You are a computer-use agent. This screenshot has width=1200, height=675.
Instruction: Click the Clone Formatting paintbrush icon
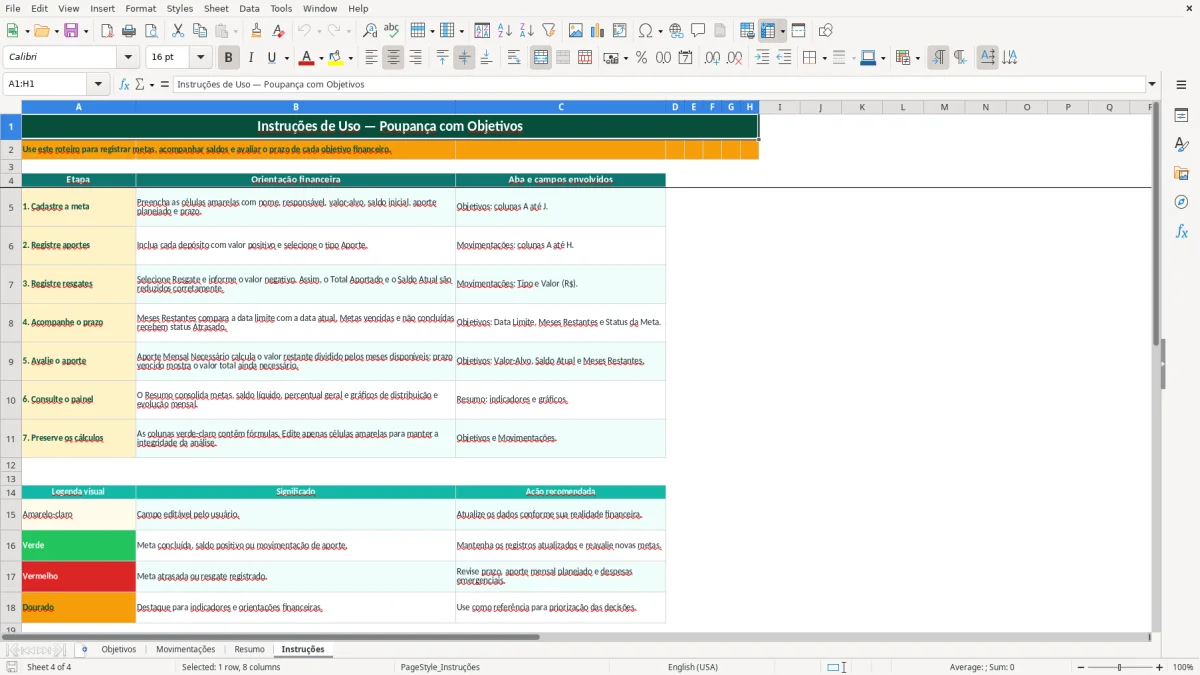[x=257, y=31]
